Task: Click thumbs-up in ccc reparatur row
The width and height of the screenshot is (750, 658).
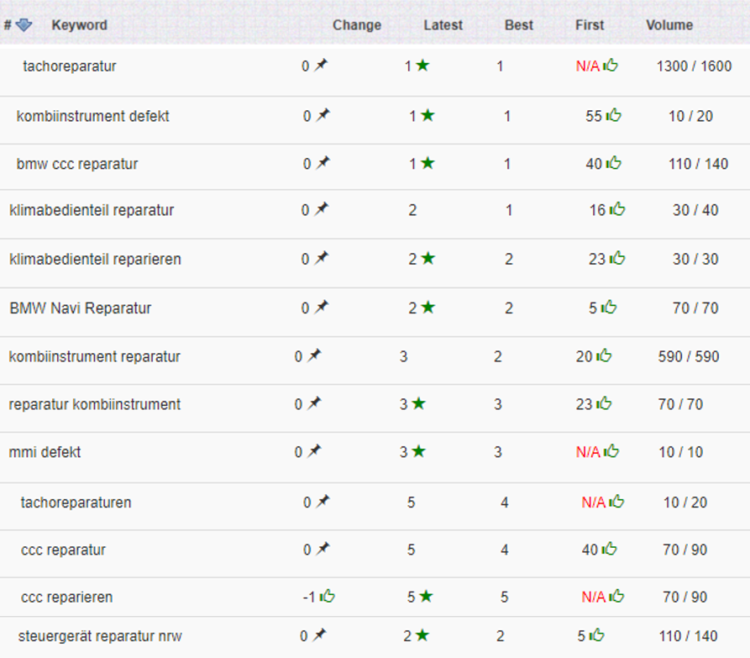Action: point(609,548)
